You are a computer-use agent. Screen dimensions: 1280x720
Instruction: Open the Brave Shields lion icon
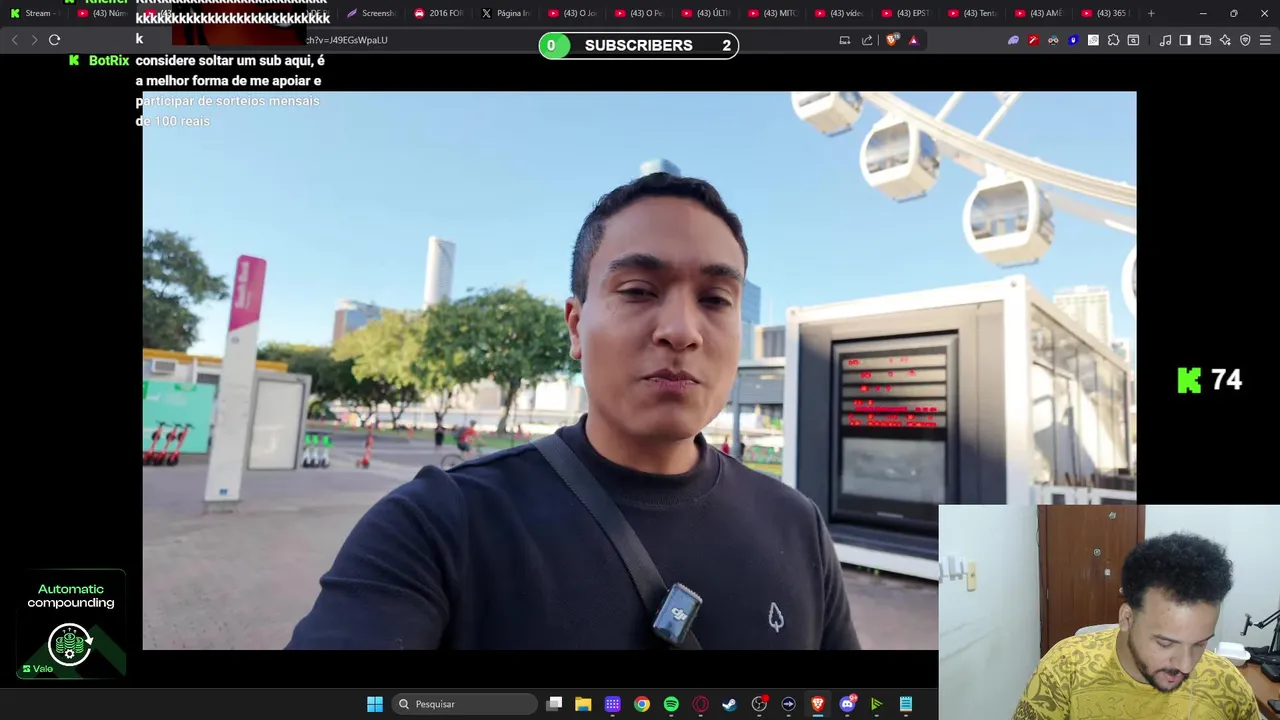click(x=892, y=40)
